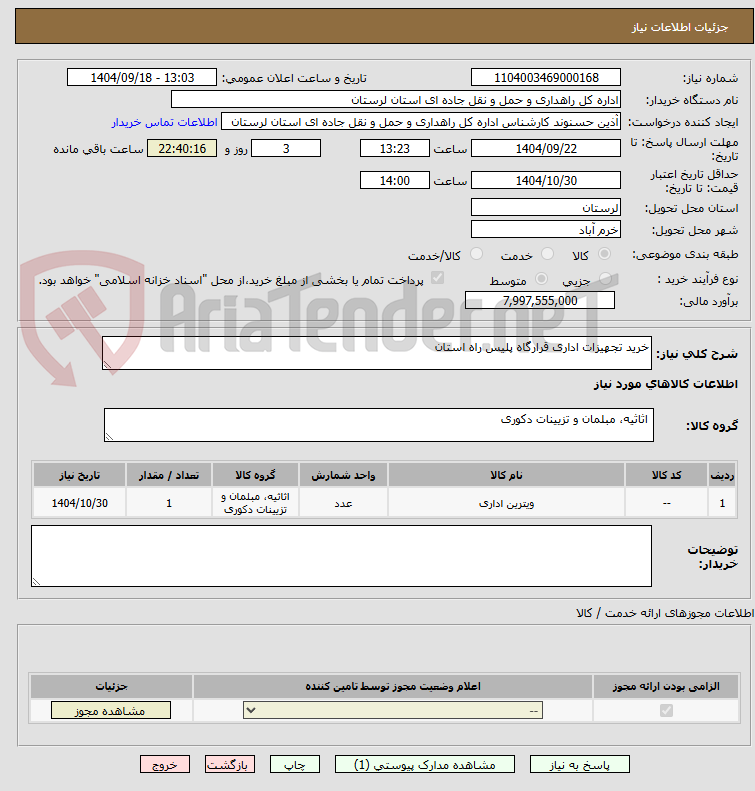The image size is (755, 791).
Task: Click the price validity date 1404/10/30 field
Action: click(x=546, y=181)
